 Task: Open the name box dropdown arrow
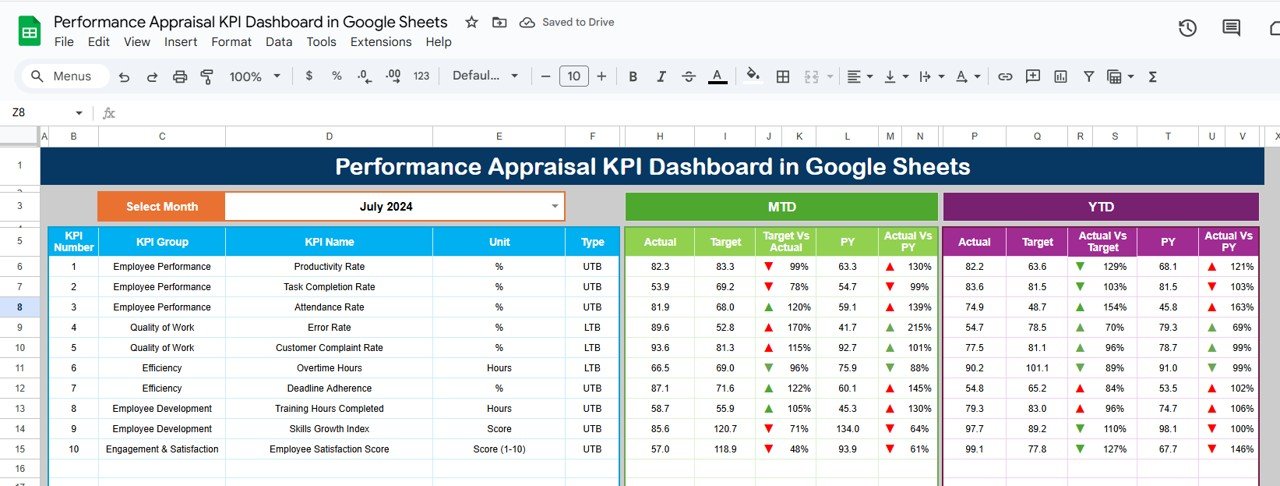point(79,113)
